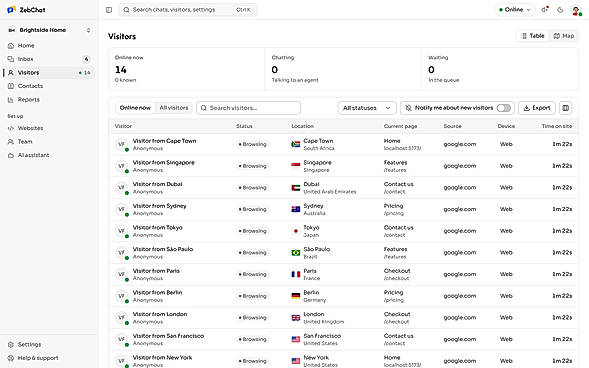Click the ZebChat logo icon
This screenshot has height=368, width=589.
pos(12,10)
